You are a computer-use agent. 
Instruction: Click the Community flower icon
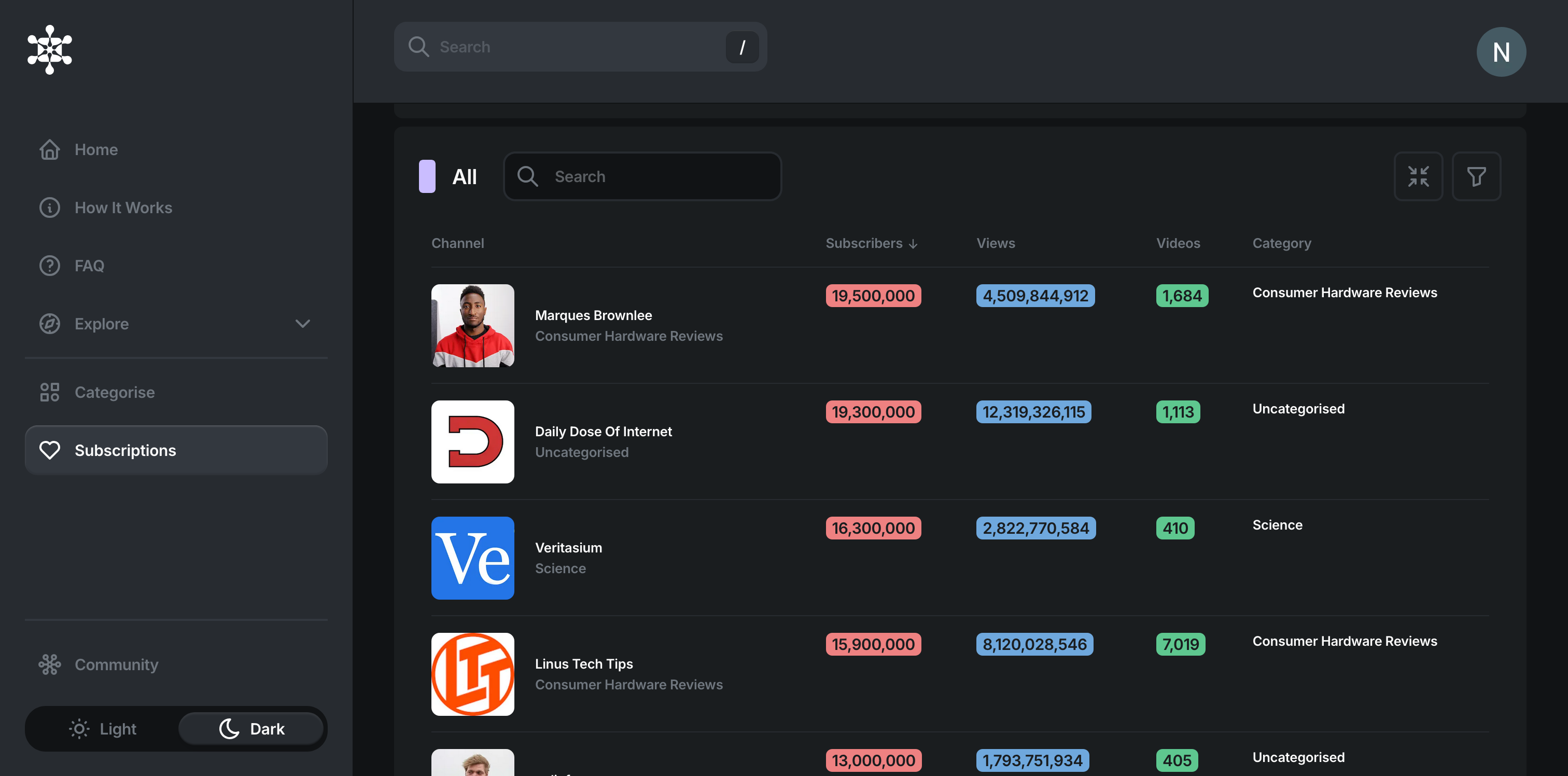point(49,664)
